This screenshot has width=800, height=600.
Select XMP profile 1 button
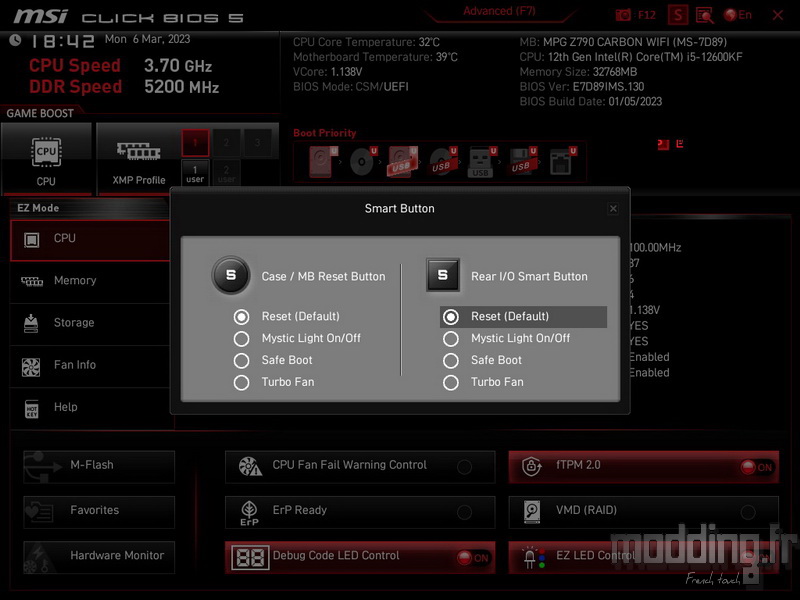(x=195, y=143)
